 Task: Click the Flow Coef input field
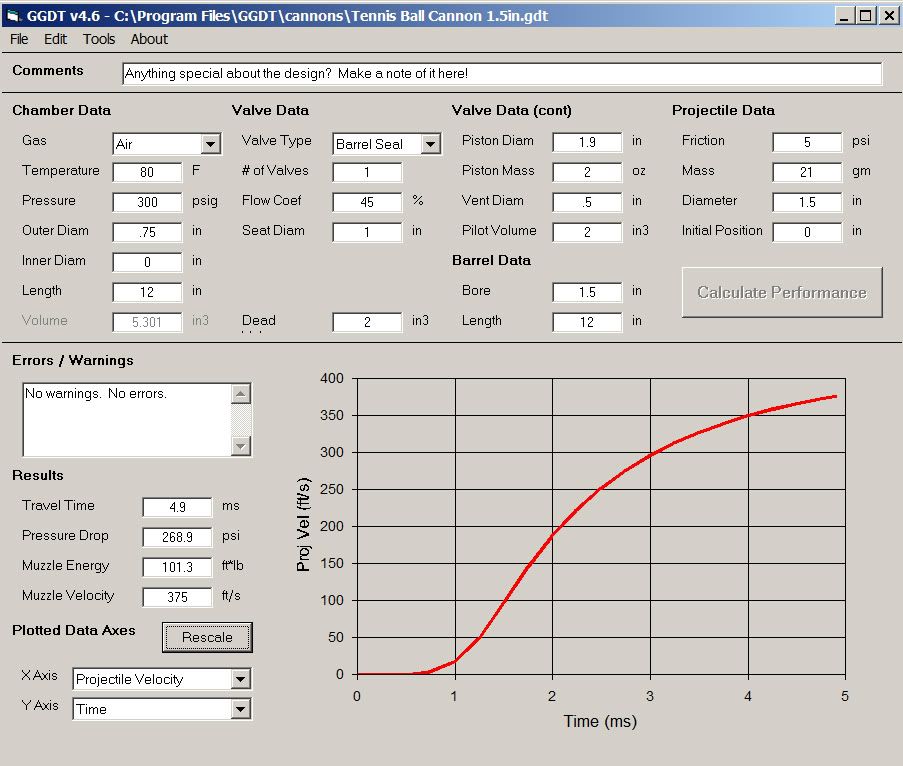click(x=367, y=202)
